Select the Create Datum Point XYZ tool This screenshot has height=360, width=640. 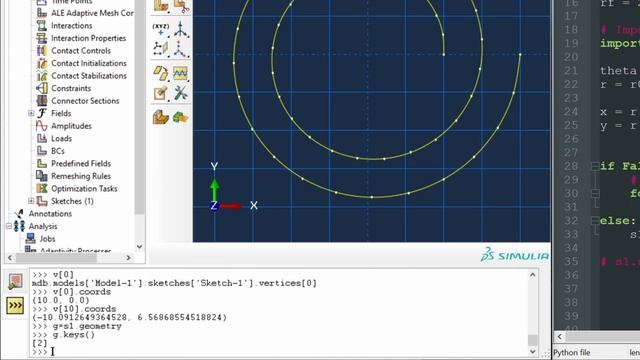point(160,30)
